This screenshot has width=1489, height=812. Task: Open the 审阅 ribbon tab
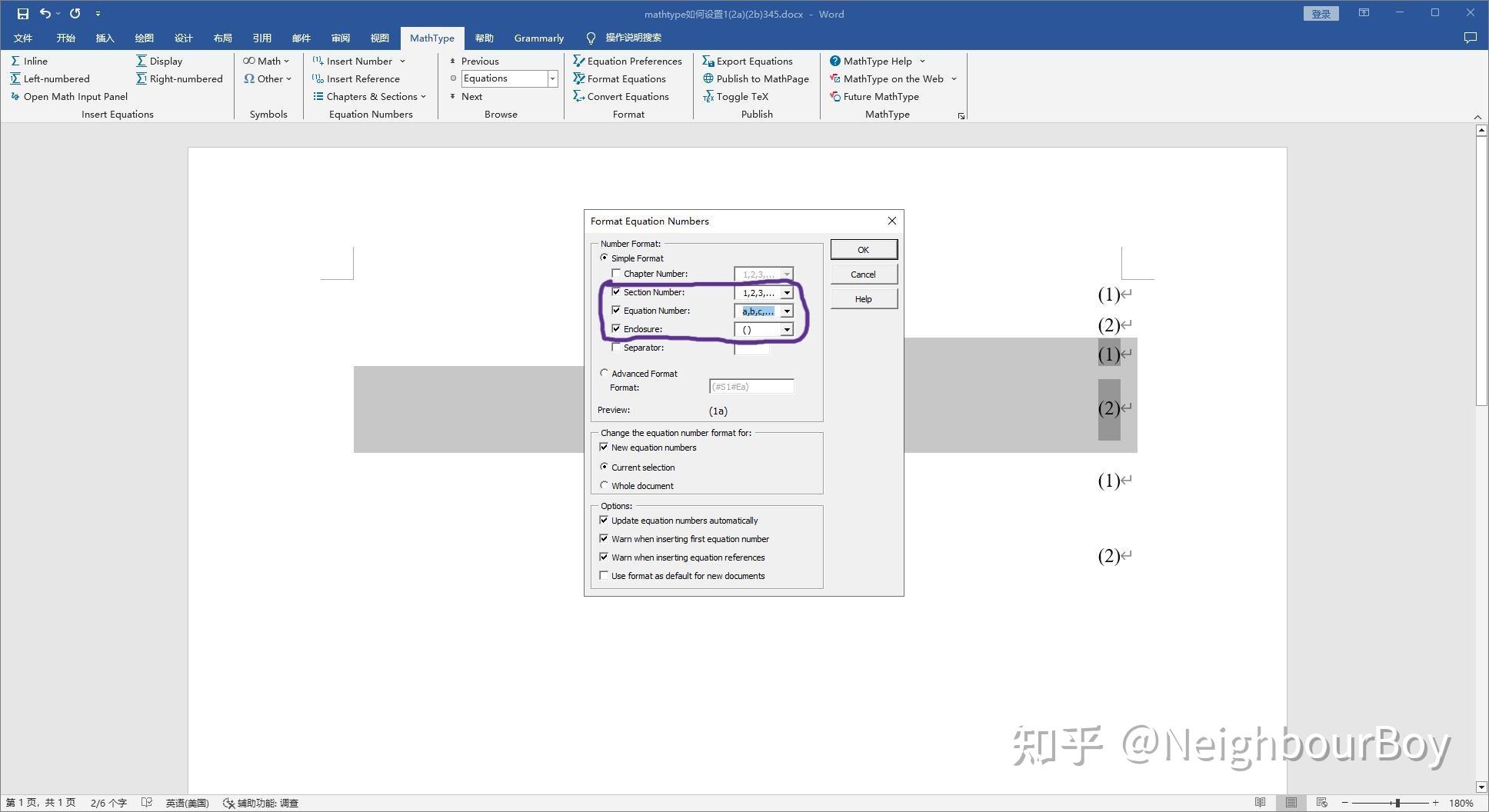[x=340, y=38]
